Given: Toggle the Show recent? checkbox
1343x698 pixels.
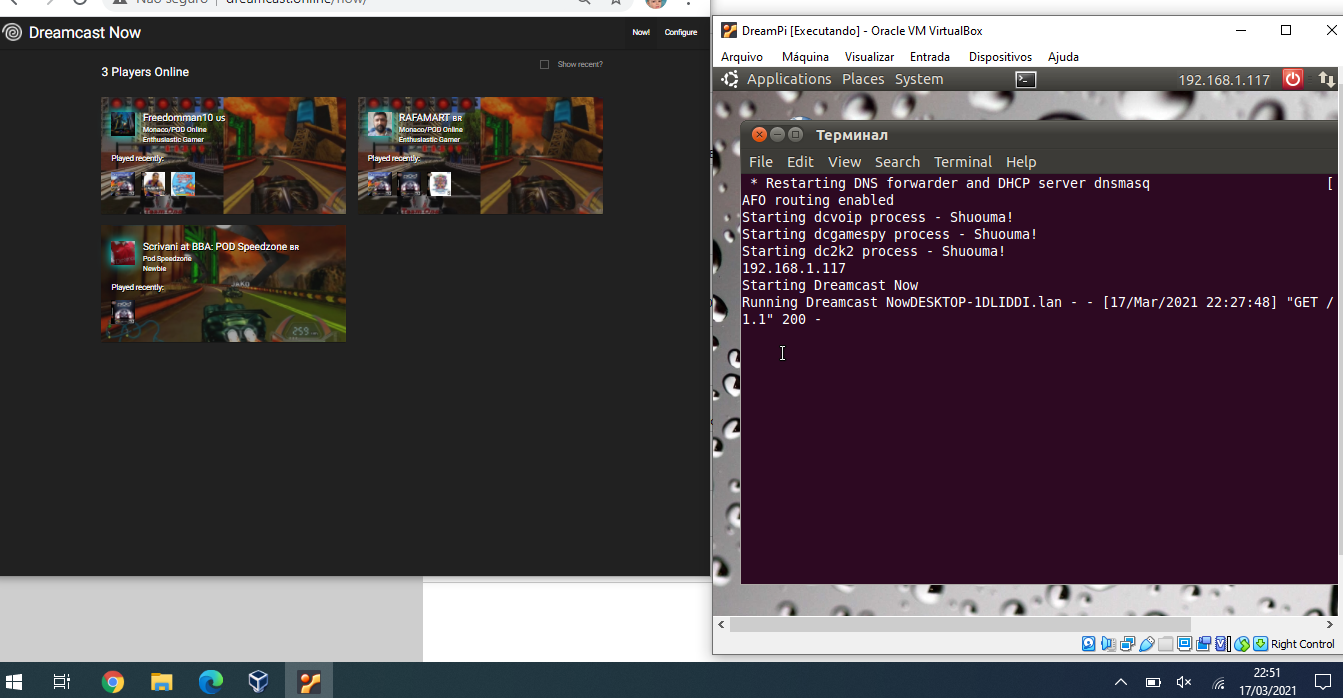Looking at the screenshot, I should tap(544, 65).
